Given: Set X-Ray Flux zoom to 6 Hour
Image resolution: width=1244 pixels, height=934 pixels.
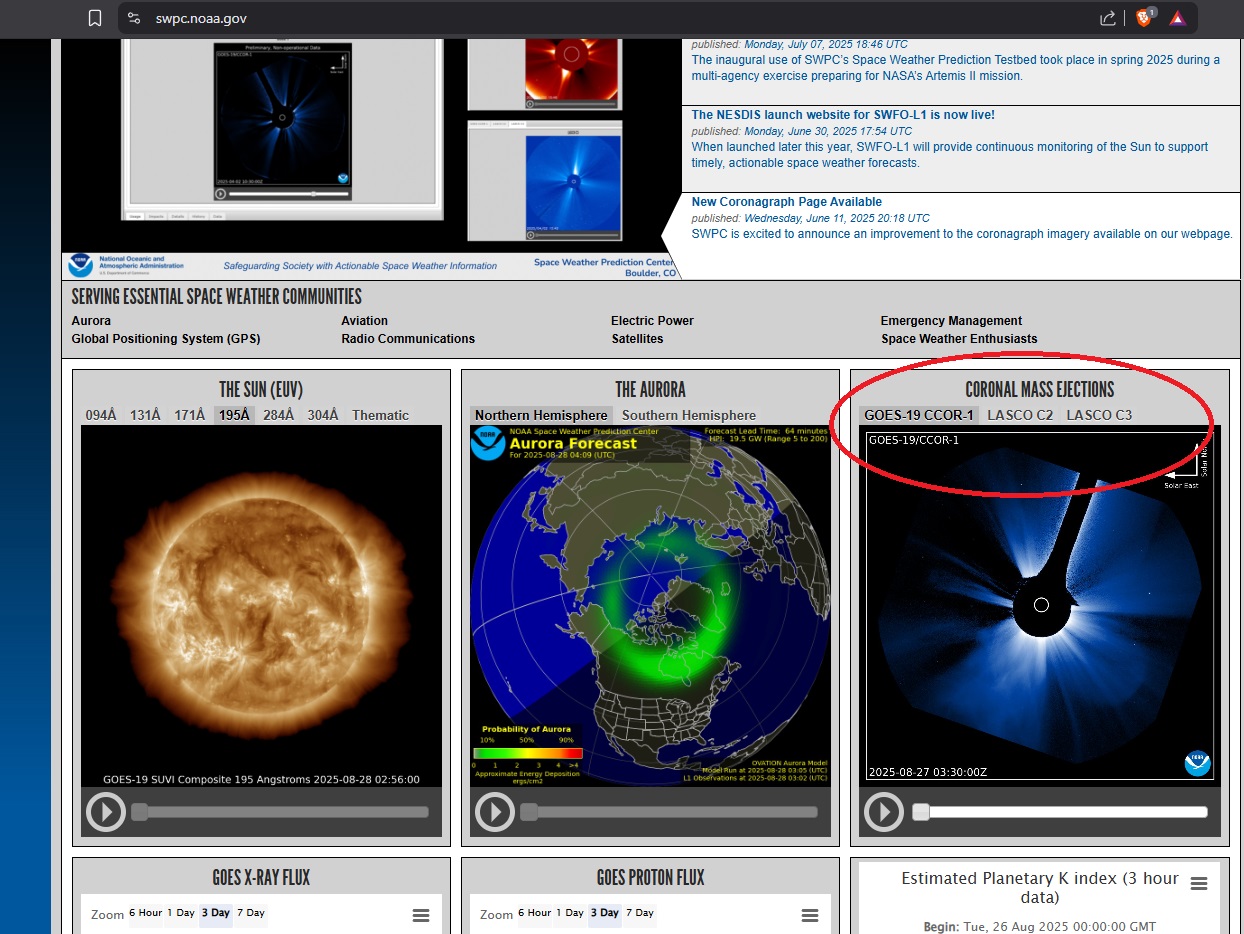Looking at the screenshot, I should tap(145, 913).
